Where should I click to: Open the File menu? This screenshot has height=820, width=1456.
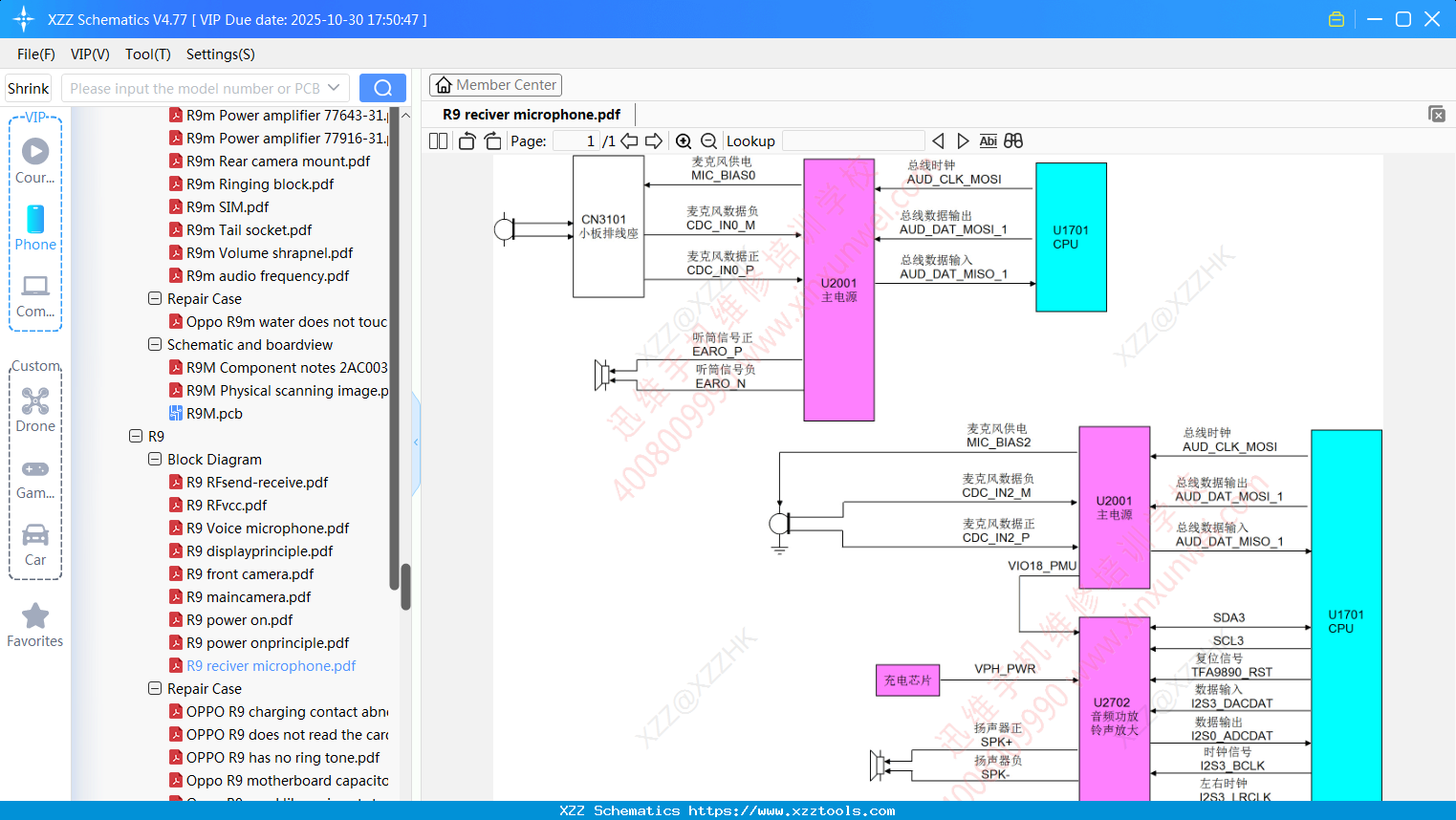[36, 54]
